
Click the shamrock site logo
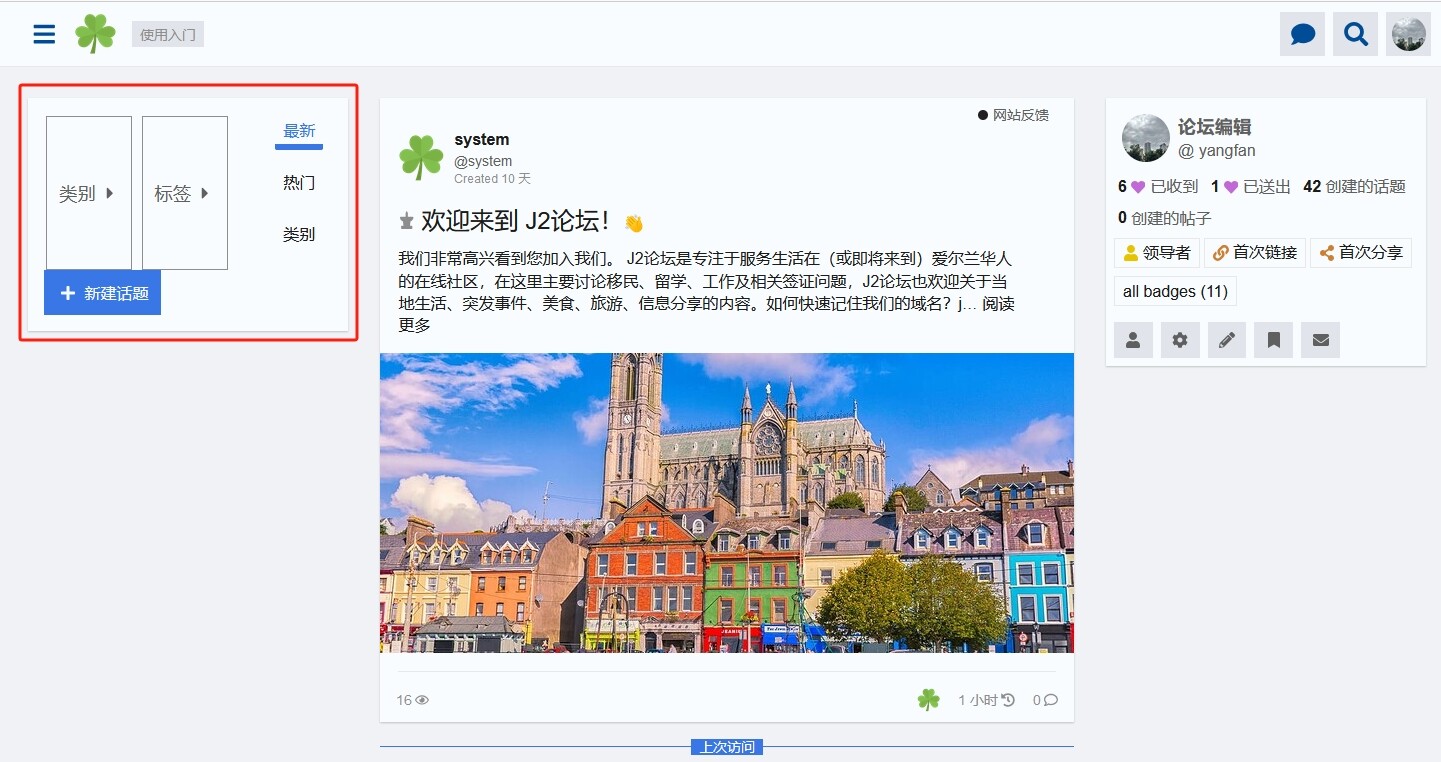click(x=95, y=34)
